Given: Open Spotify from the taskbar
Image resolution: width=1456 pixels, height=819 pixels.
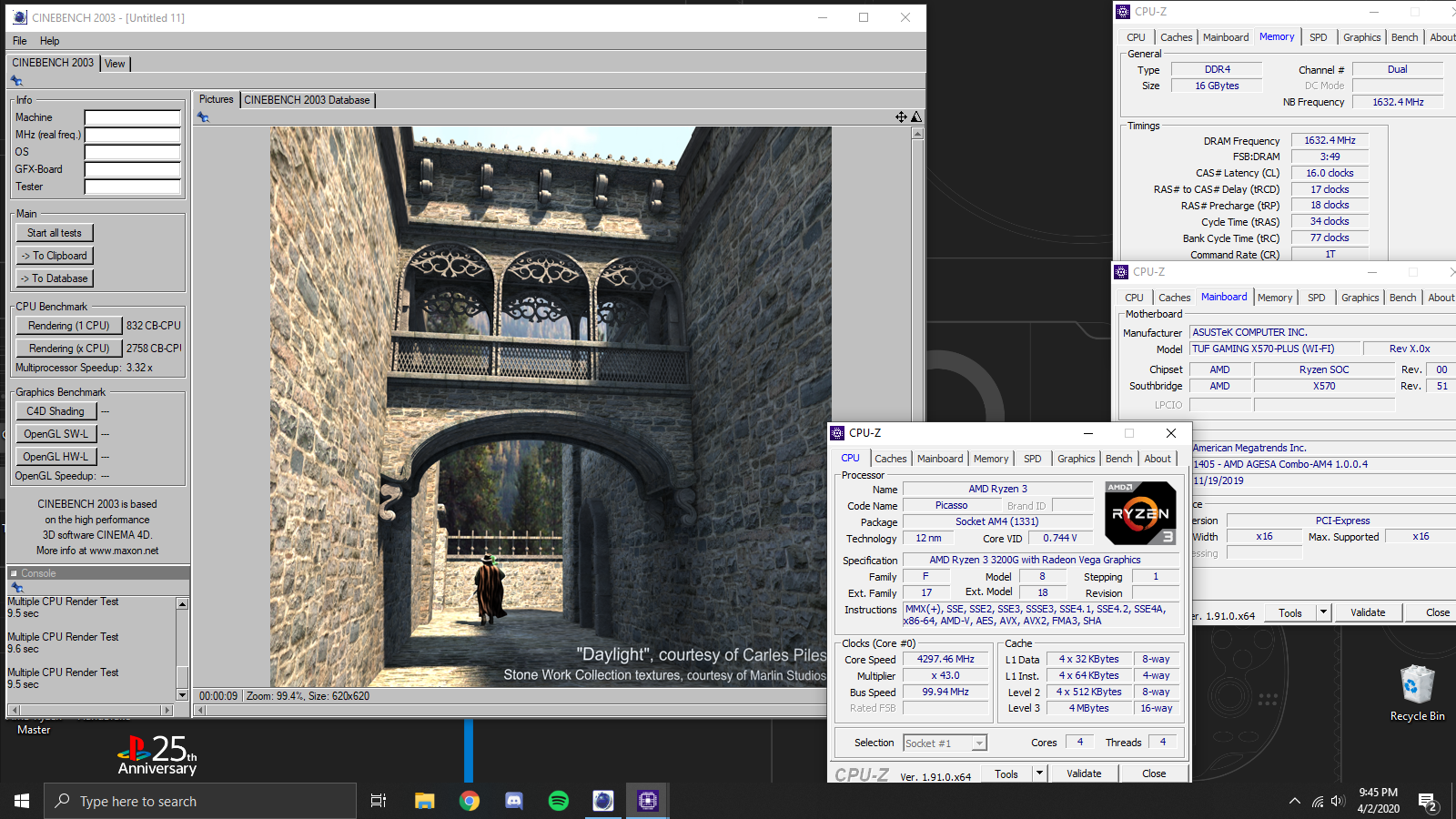Looking at the screenshot, I should click(559, 801).
